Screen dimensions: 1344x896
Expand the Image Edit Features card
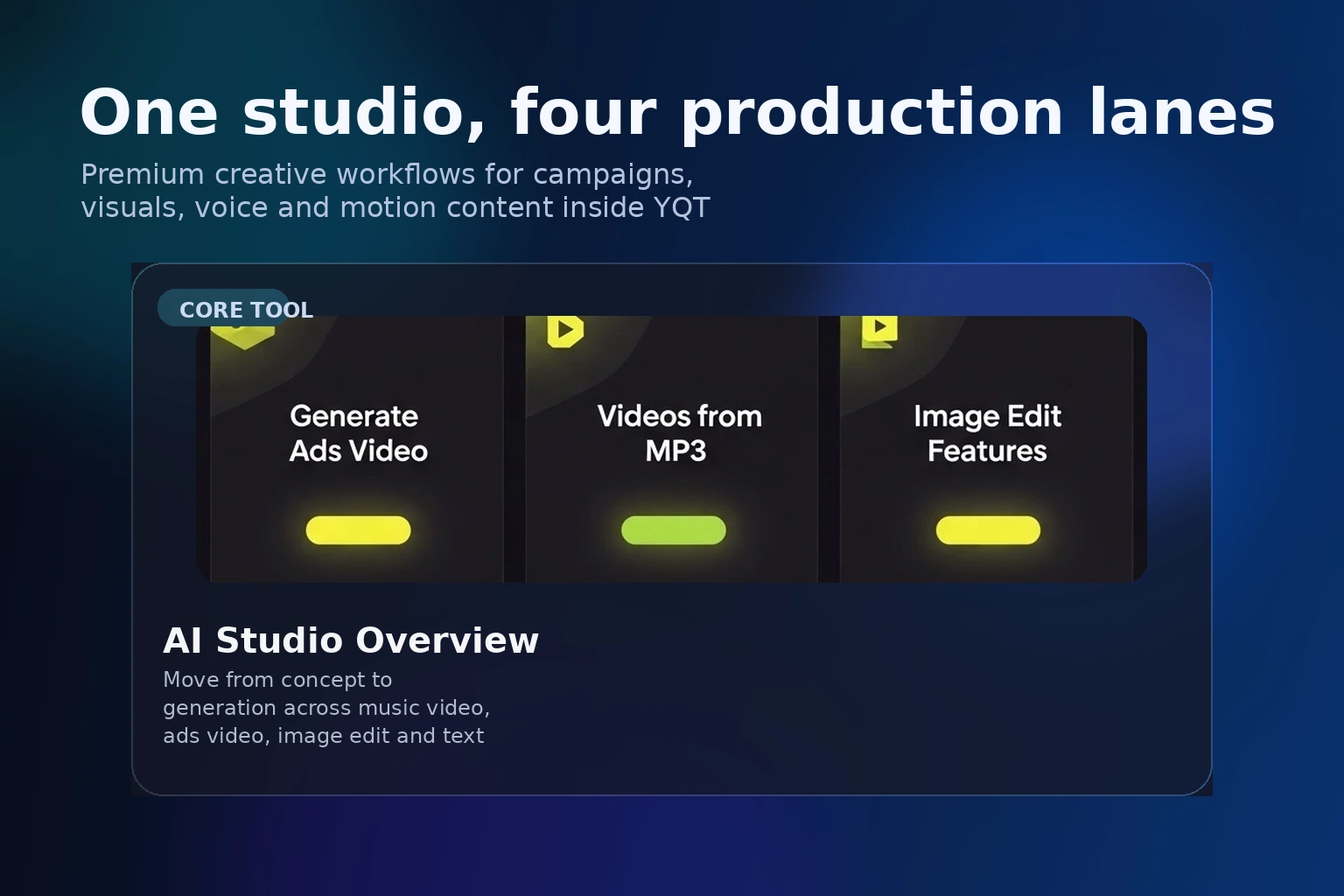988,449
